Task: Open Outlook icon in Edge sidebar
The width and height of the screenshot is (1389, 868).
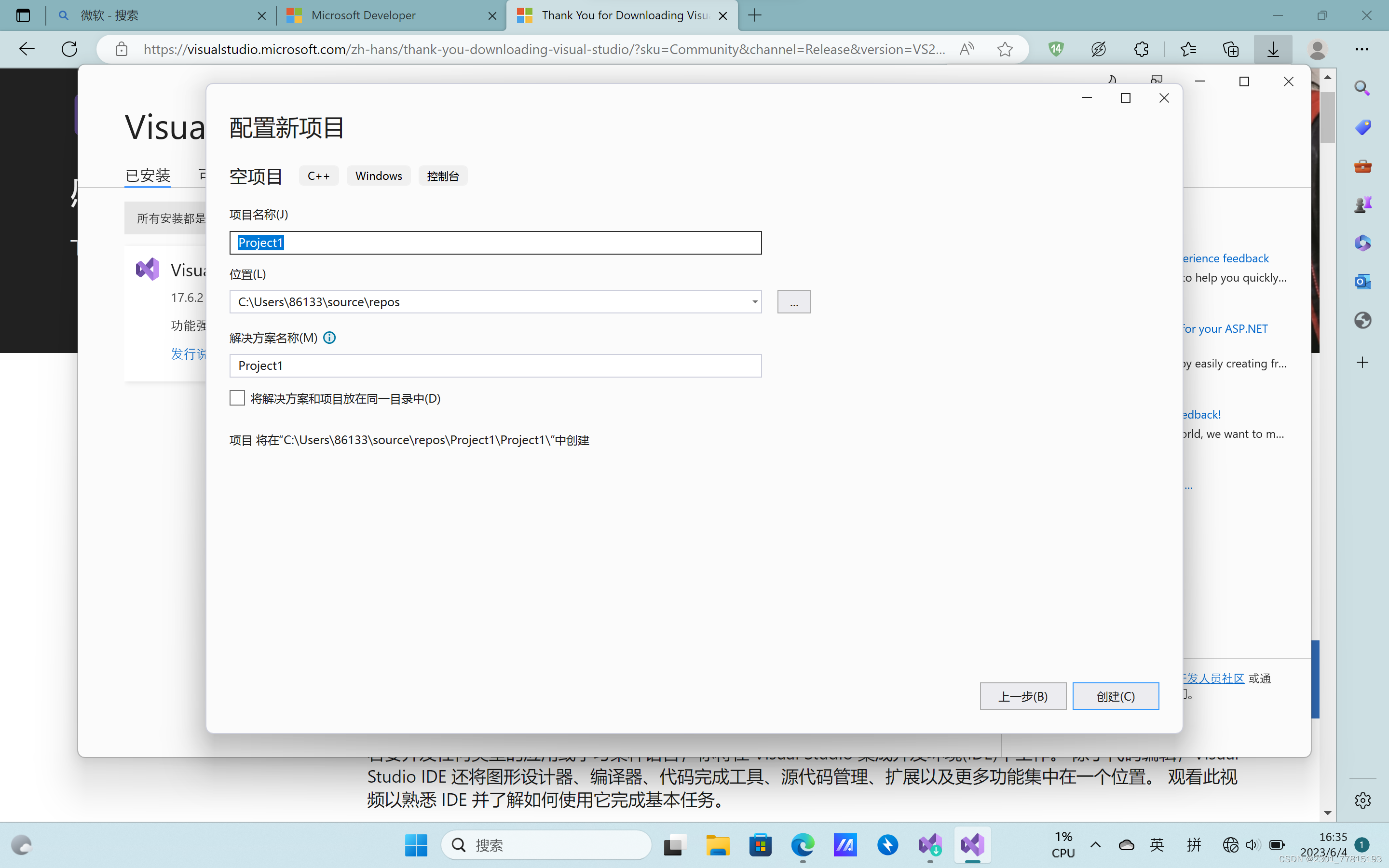Action: click(1362, 281)
